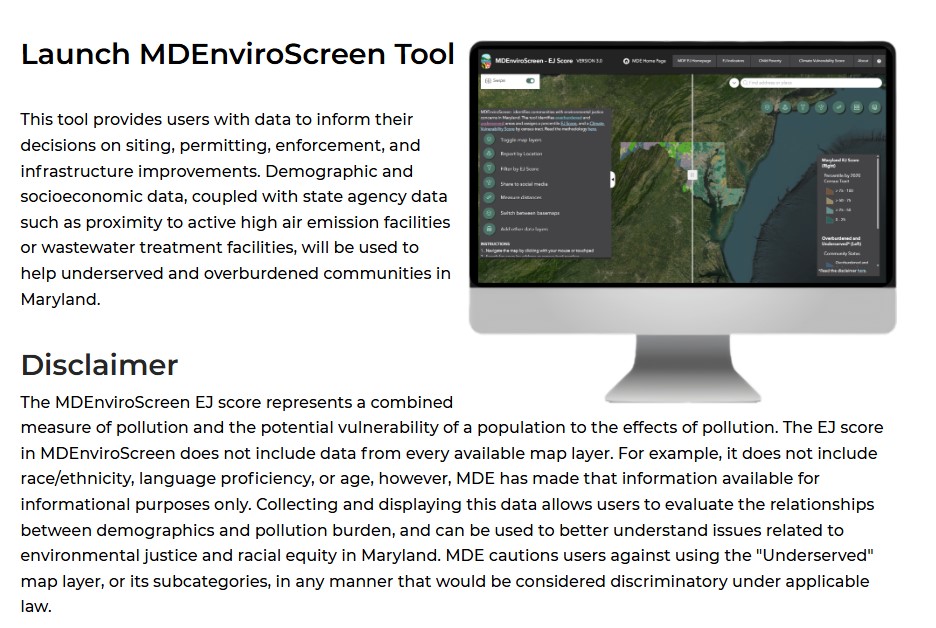
Task: Open the About tab in the tool header
Action: point(863,61)
